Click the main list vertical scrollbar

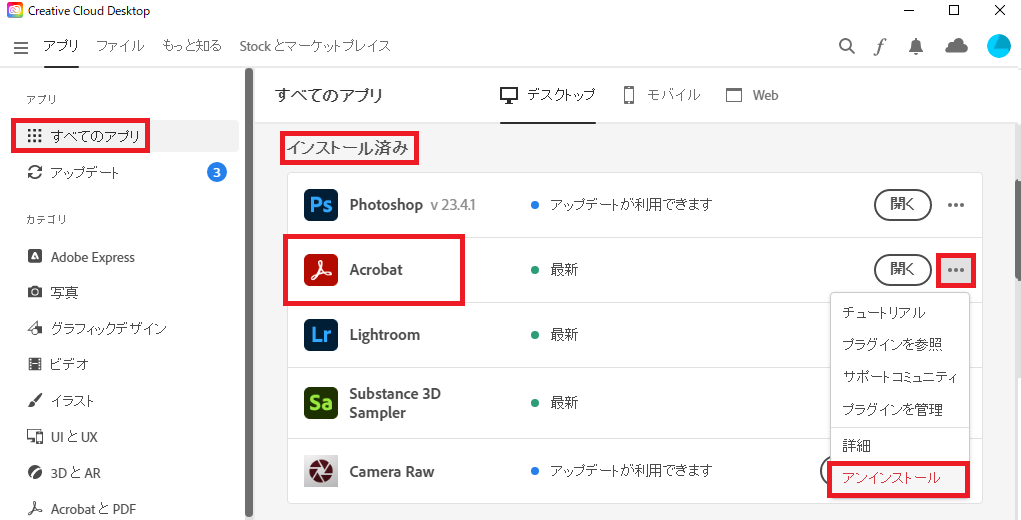point(1018,230)
